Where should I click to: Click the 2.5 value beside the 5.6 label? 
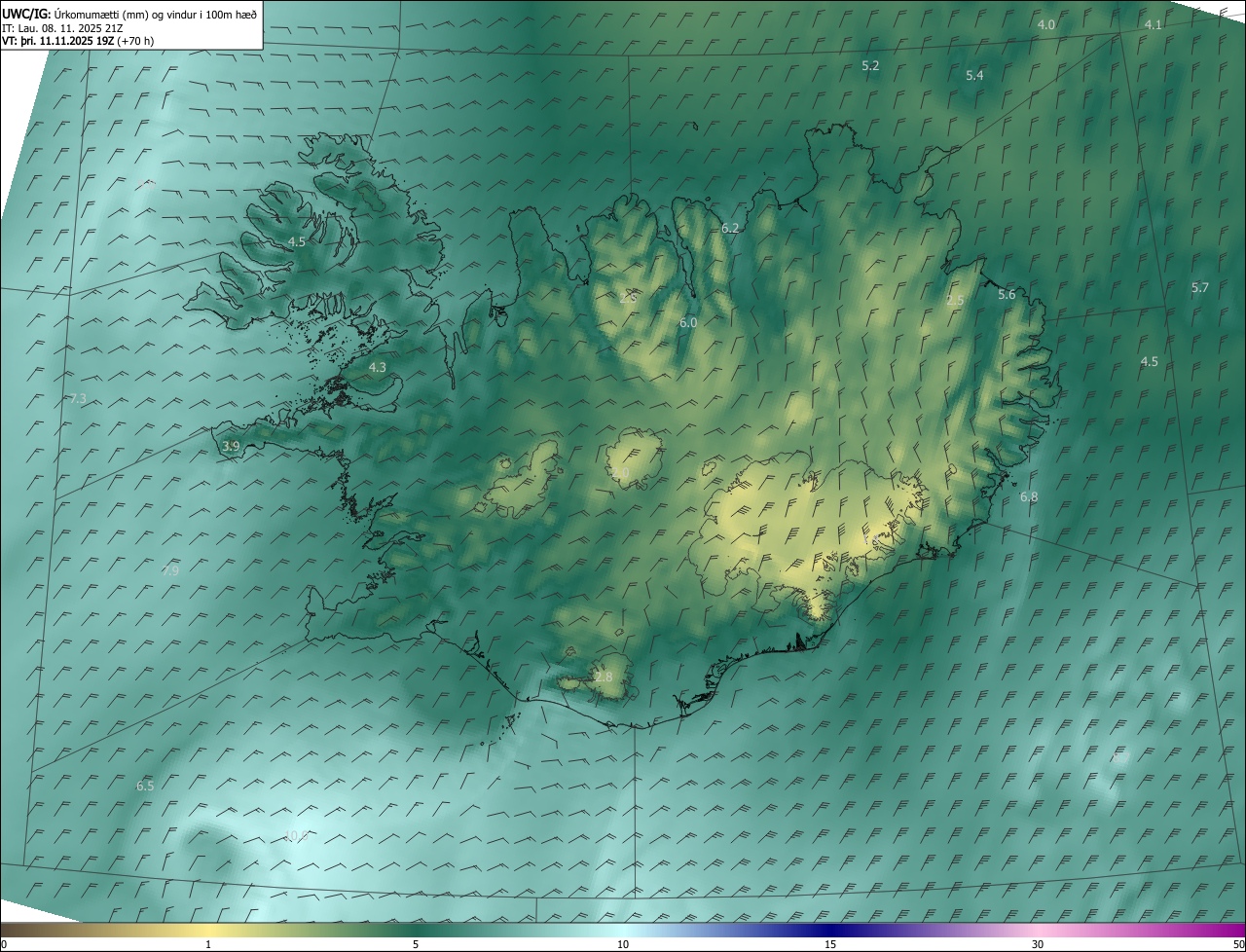[x=955, y=301]
